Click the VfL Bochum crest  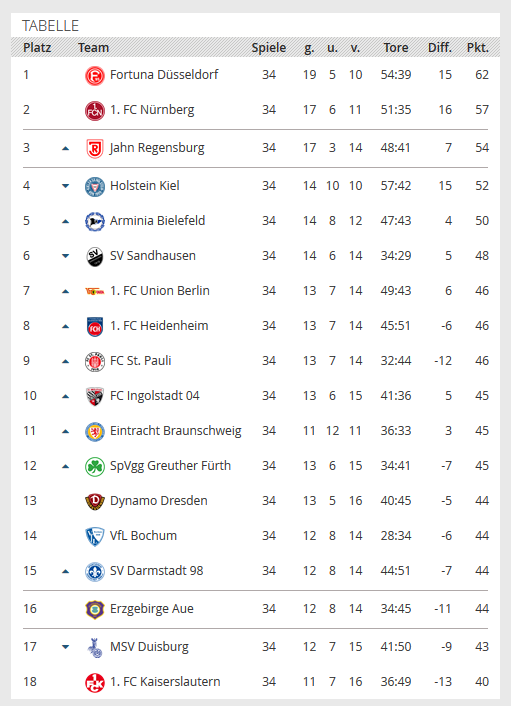point(95,536)
